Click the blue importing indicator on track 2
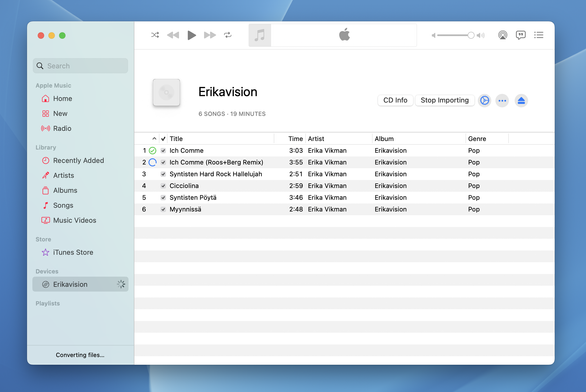The width and height of the screenshot is (586, 392). [152, 163]
